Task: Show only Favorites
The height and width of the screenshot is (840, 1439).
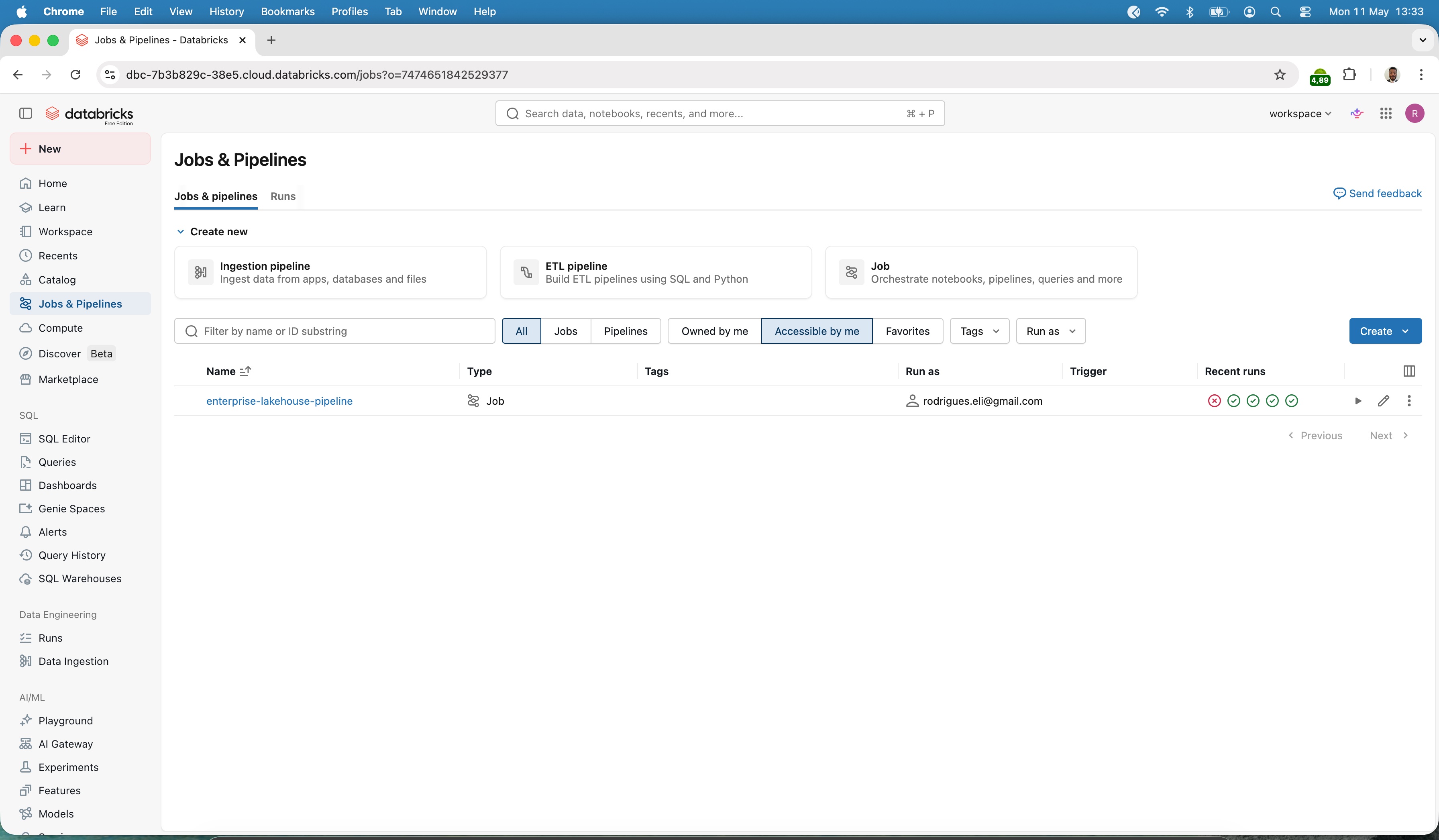Action: (907, 331)
